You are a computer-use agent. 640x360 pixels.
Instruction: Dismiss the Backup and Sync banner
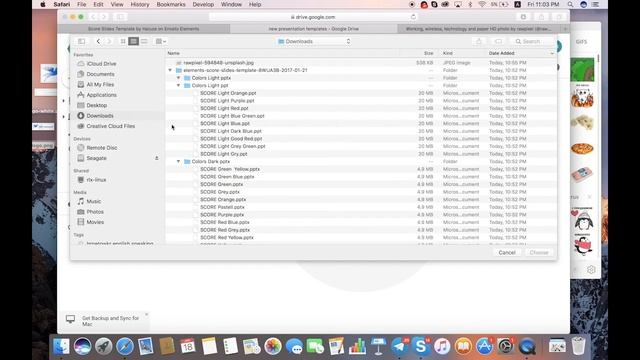click(146, 314)
